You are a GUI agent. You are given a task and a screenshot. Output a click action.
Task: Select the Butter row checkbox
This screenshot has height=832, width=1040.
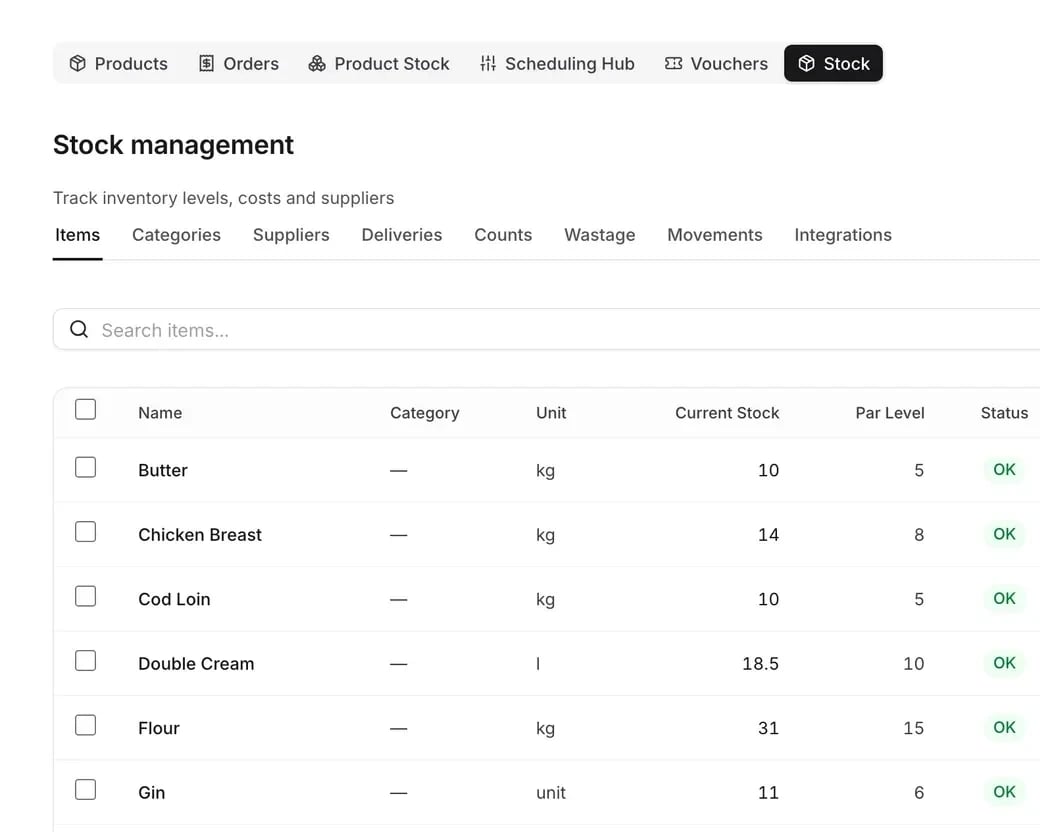[x=86, y=467]
